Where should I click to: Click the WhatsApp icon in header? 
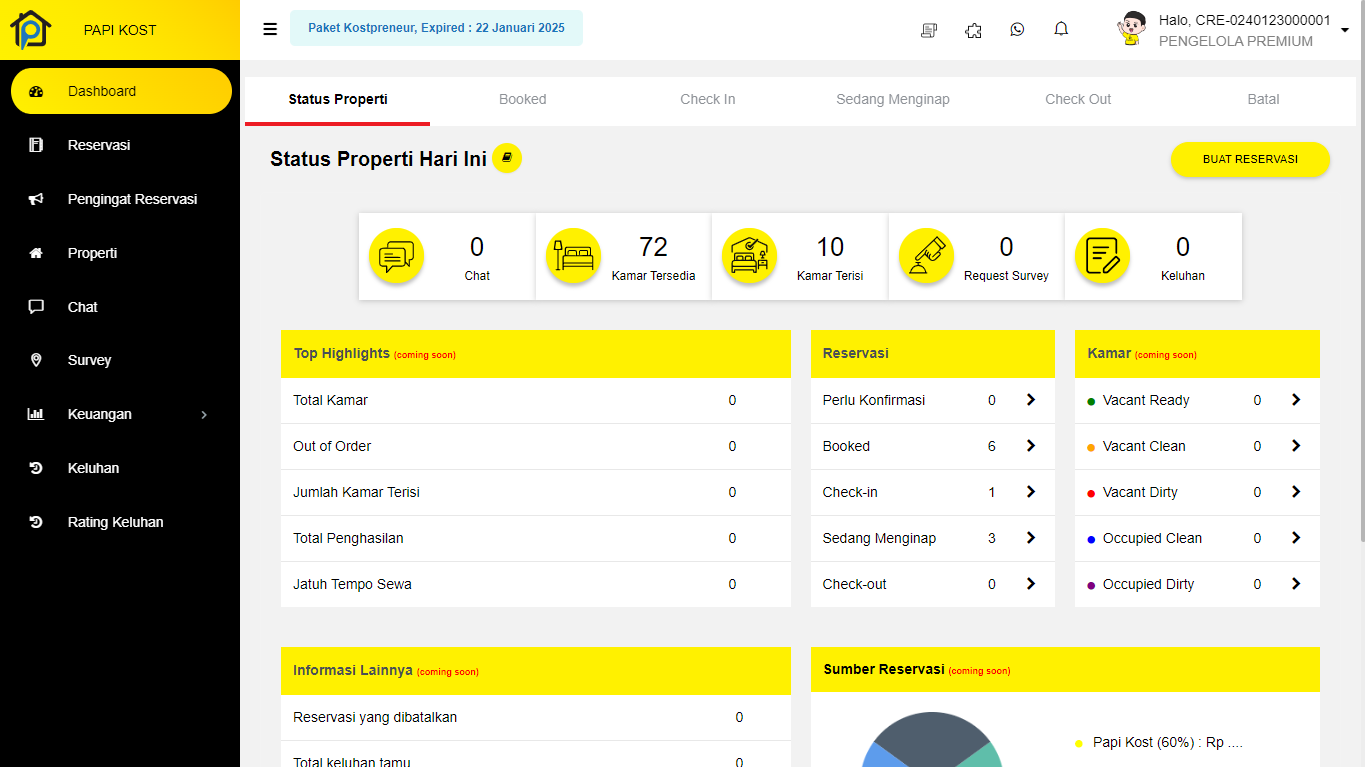coord(1017,30)
